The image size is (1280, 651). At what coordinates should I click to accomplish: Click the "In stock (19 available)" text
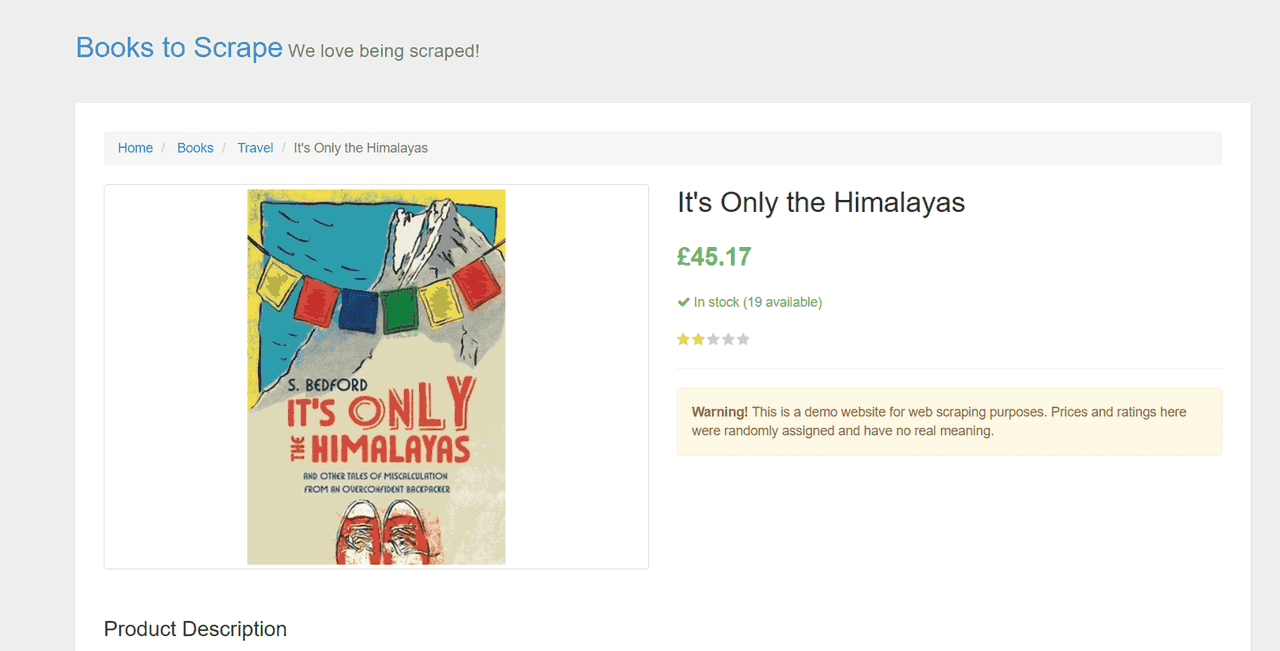tap(757, 302)
